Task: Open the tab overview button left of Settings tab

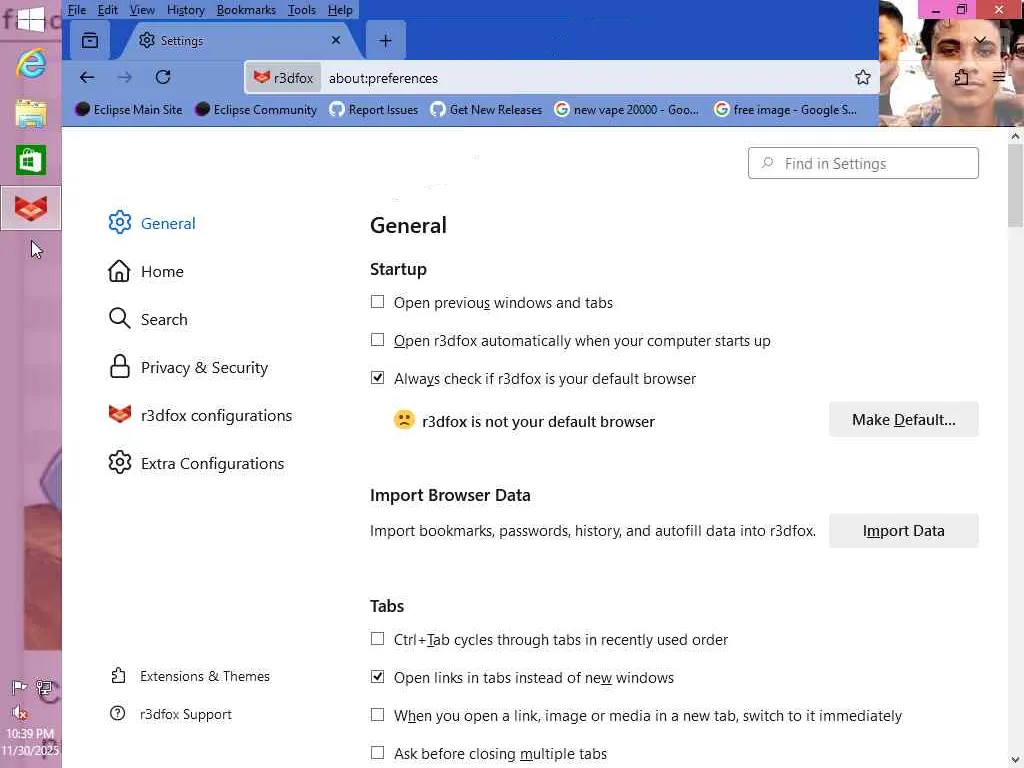Action: 90,41
